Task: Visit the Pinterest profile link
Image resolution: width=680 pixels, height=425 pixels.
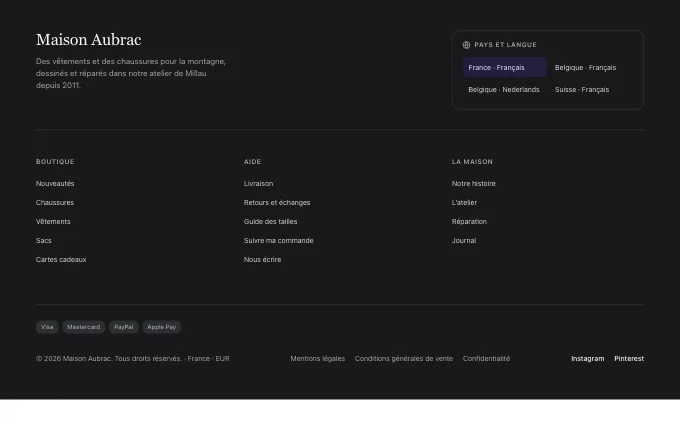Action: click(x=629, y=359)
